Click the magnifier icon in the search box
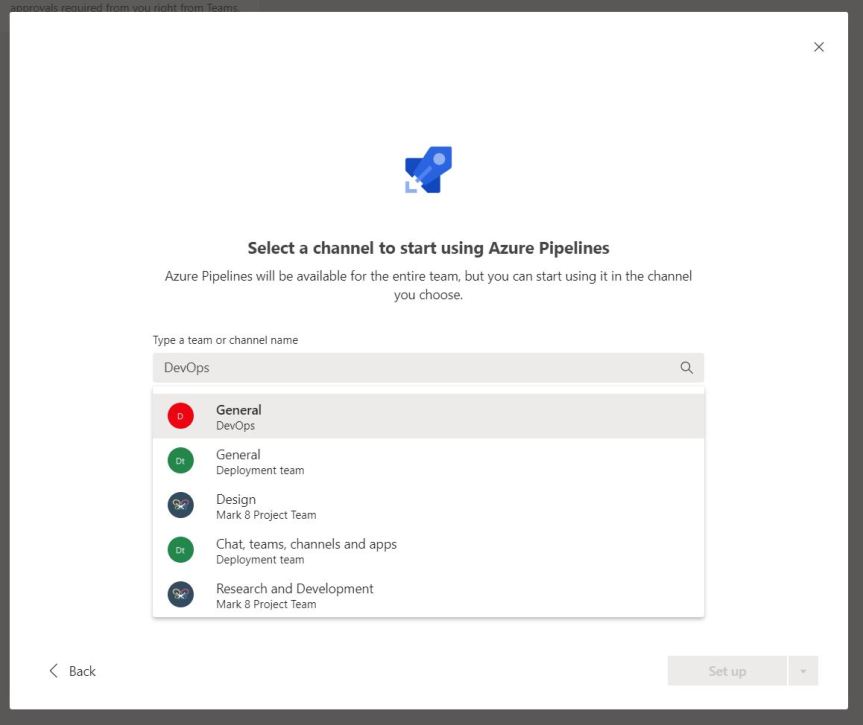The image size is (863, 725). [686, 367]
